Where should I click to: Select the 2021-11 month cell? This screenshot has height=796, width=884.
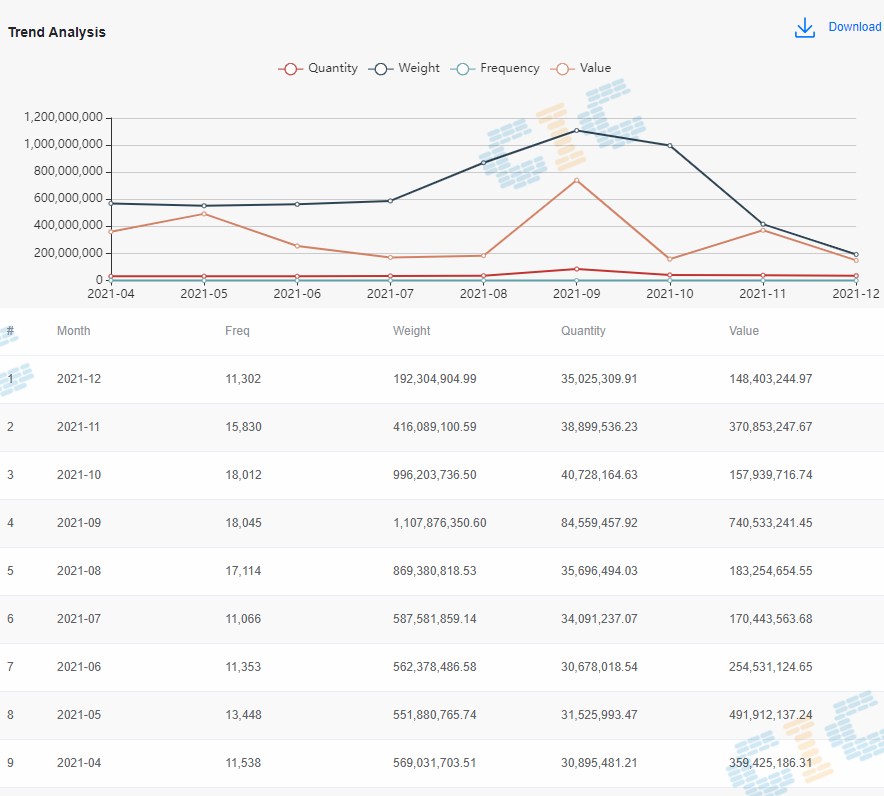(x=79, y=427)
